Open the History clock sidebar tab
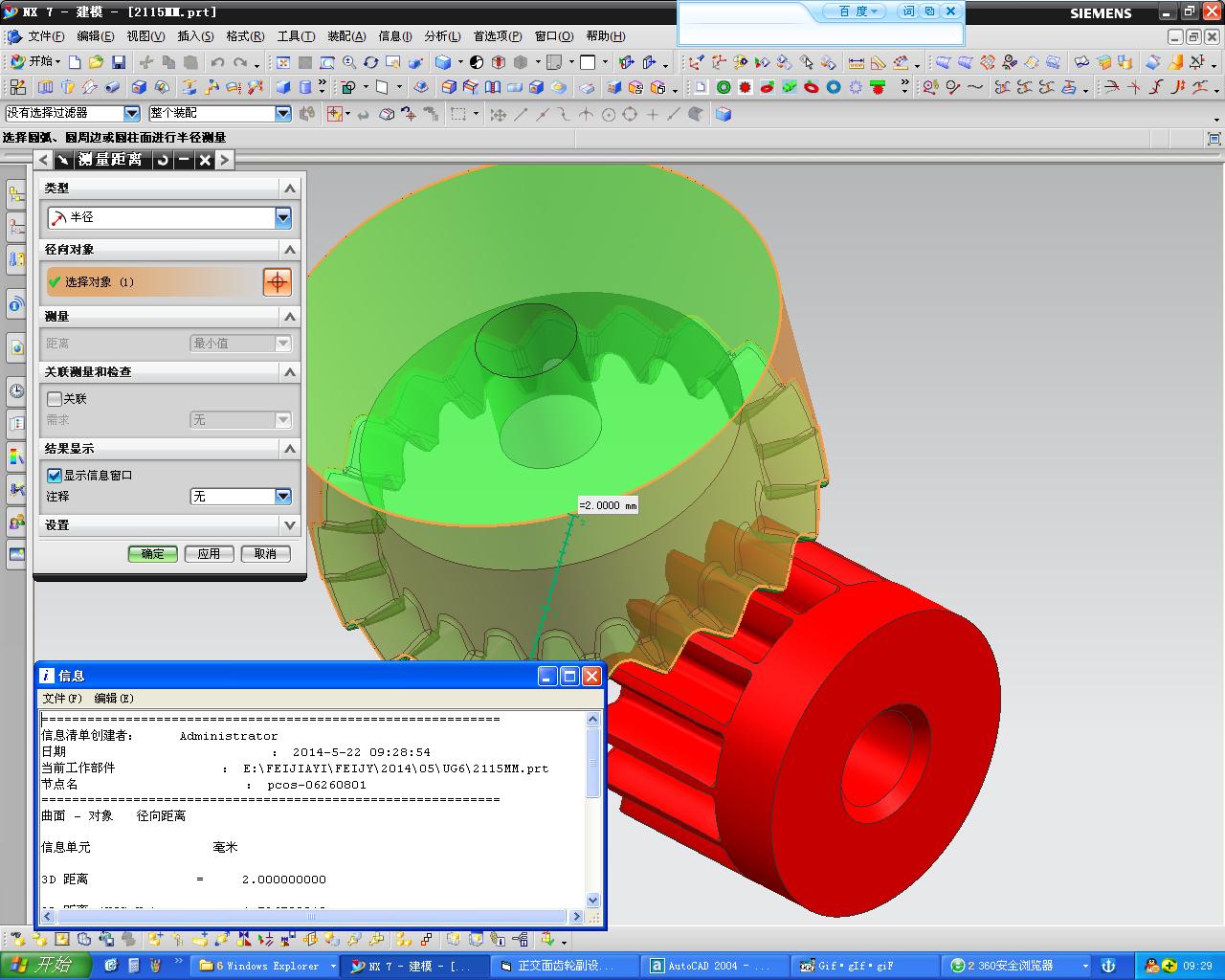 click(x=16, y=390)
